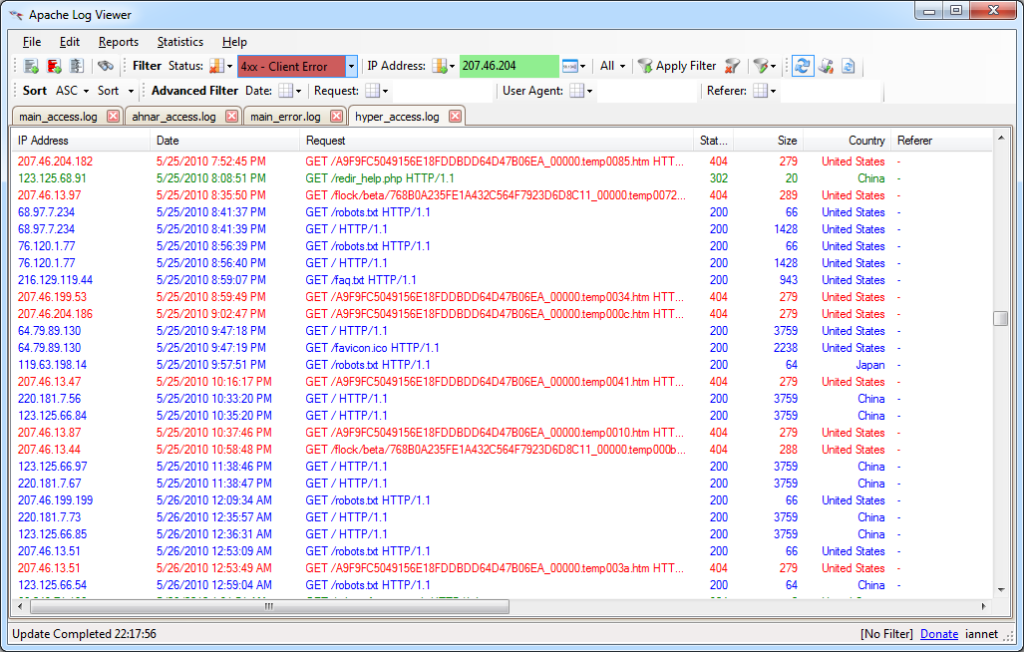Open the binoculars search tool
The height and width of the screenshot is (652, 1024).
click(x=105, y=66)
